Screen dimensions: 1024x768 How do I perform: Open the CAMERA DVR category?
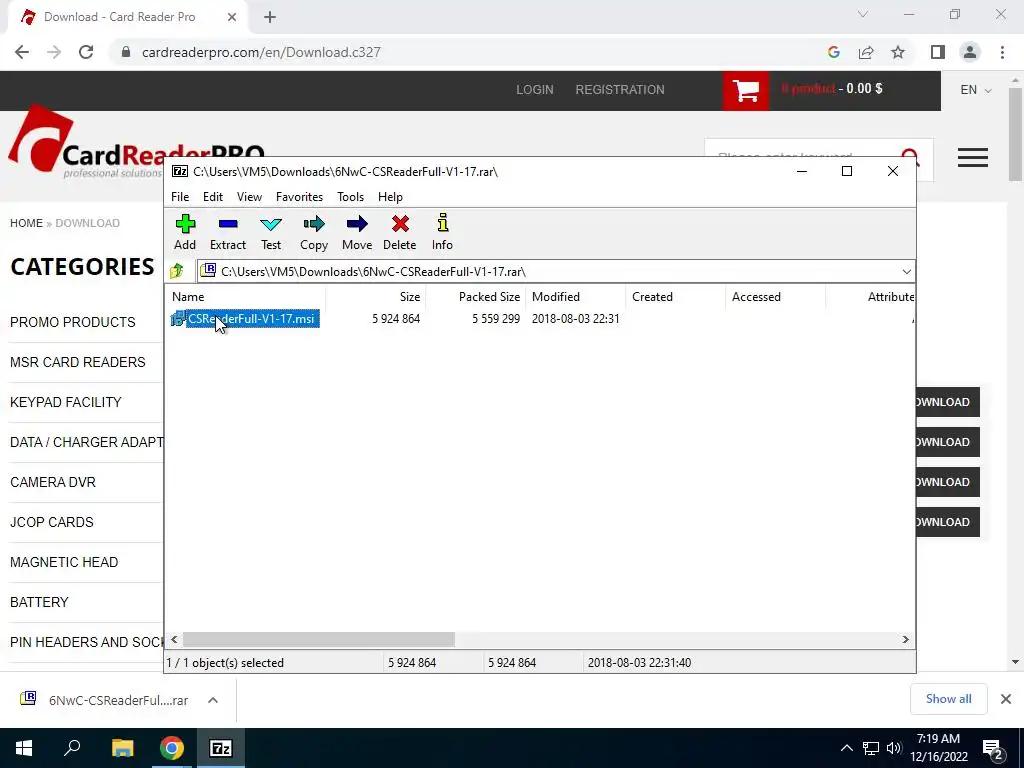53,482
